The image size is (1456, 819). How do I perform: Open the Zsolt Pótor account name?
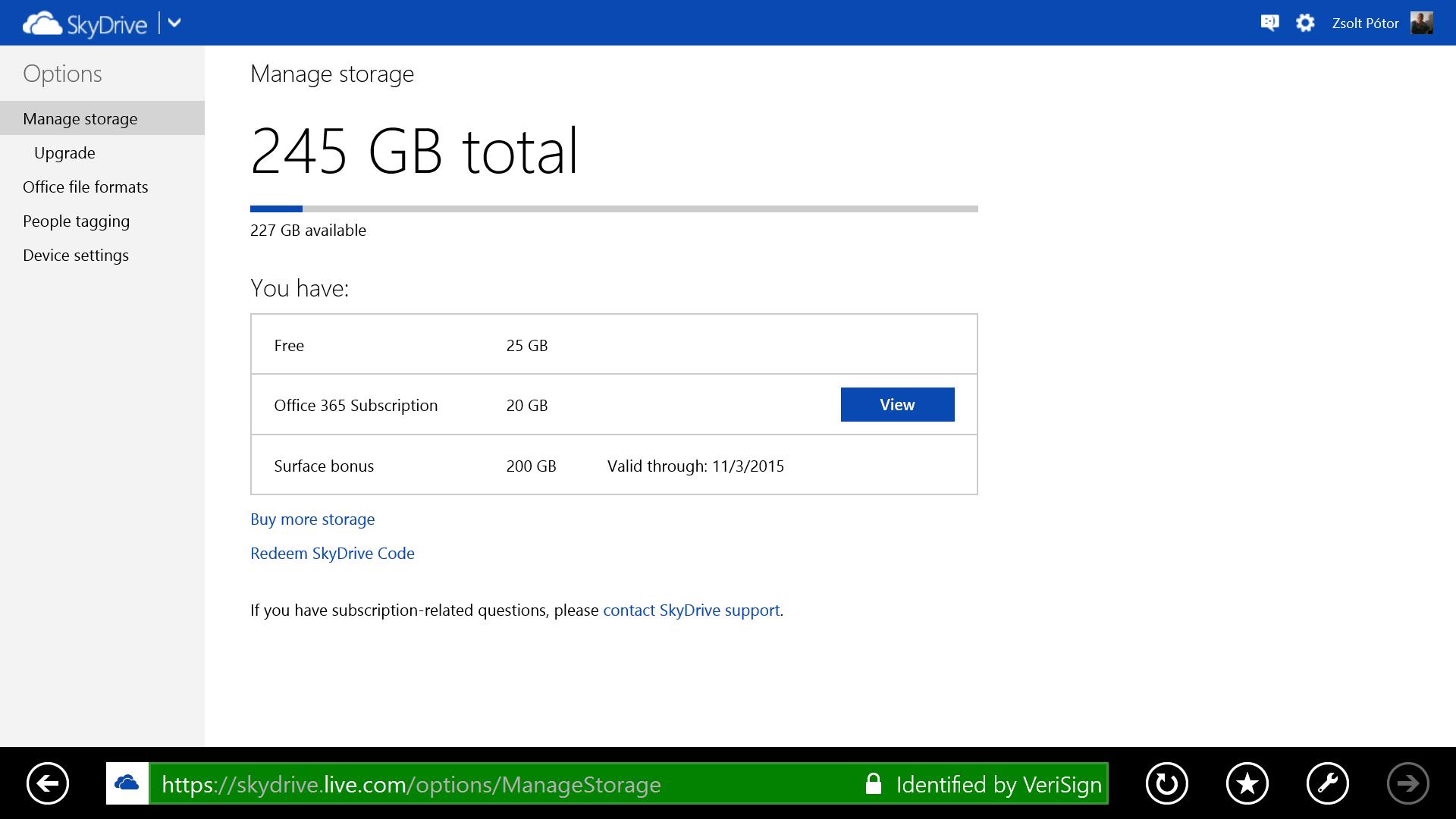click(1365, 24)
